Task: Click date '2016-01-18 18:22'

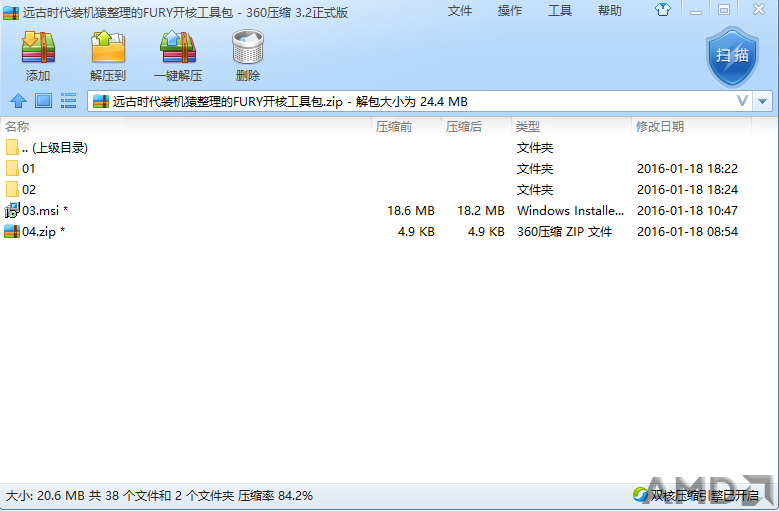Action: [x=688, y=168]
